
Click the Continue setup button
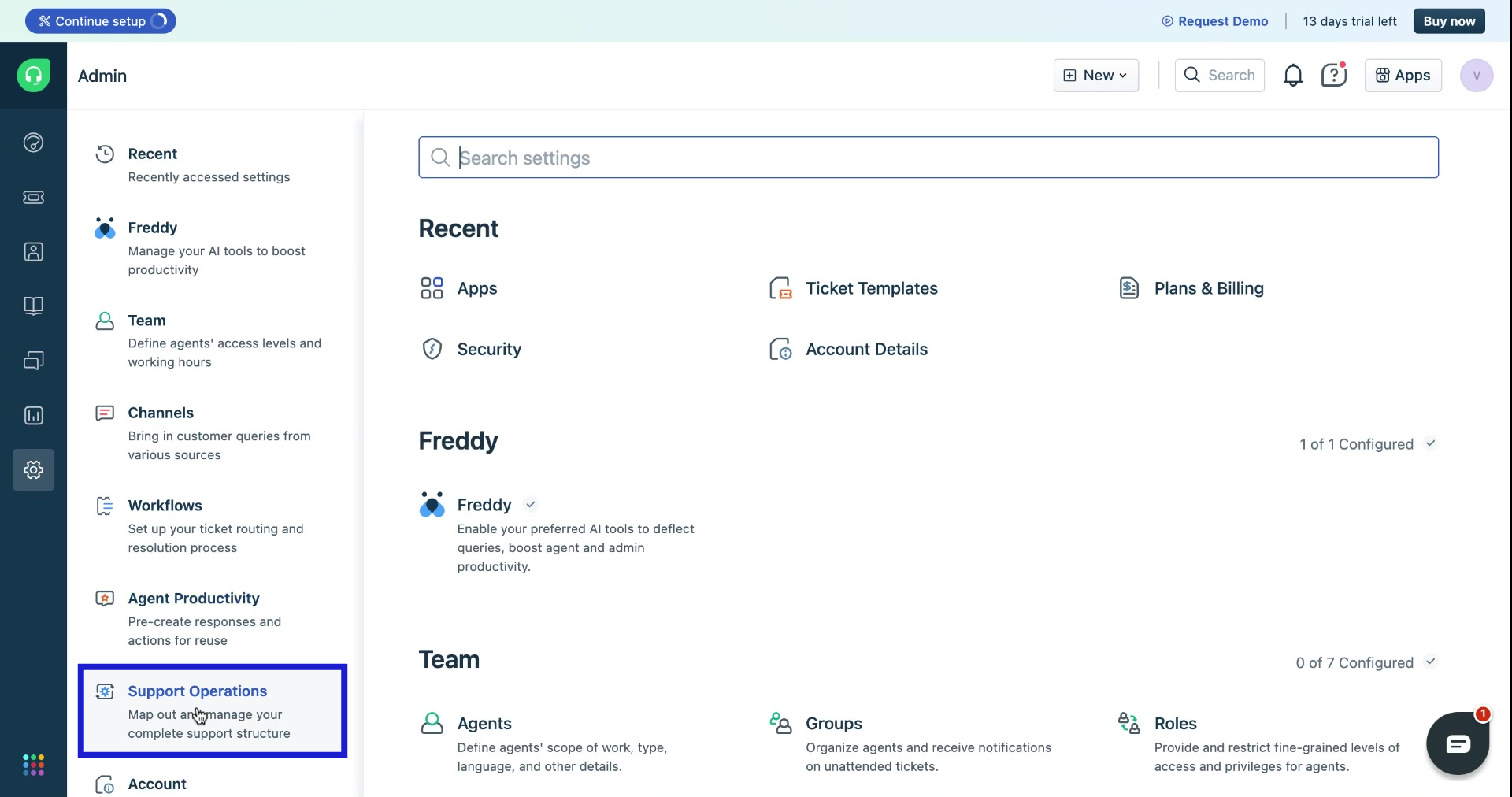click(101, 21)
